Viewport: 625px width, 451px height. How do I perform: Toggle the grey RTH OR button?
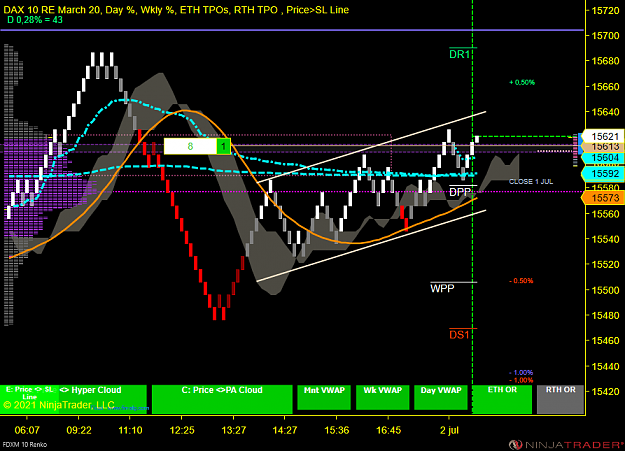coord(560,399)
